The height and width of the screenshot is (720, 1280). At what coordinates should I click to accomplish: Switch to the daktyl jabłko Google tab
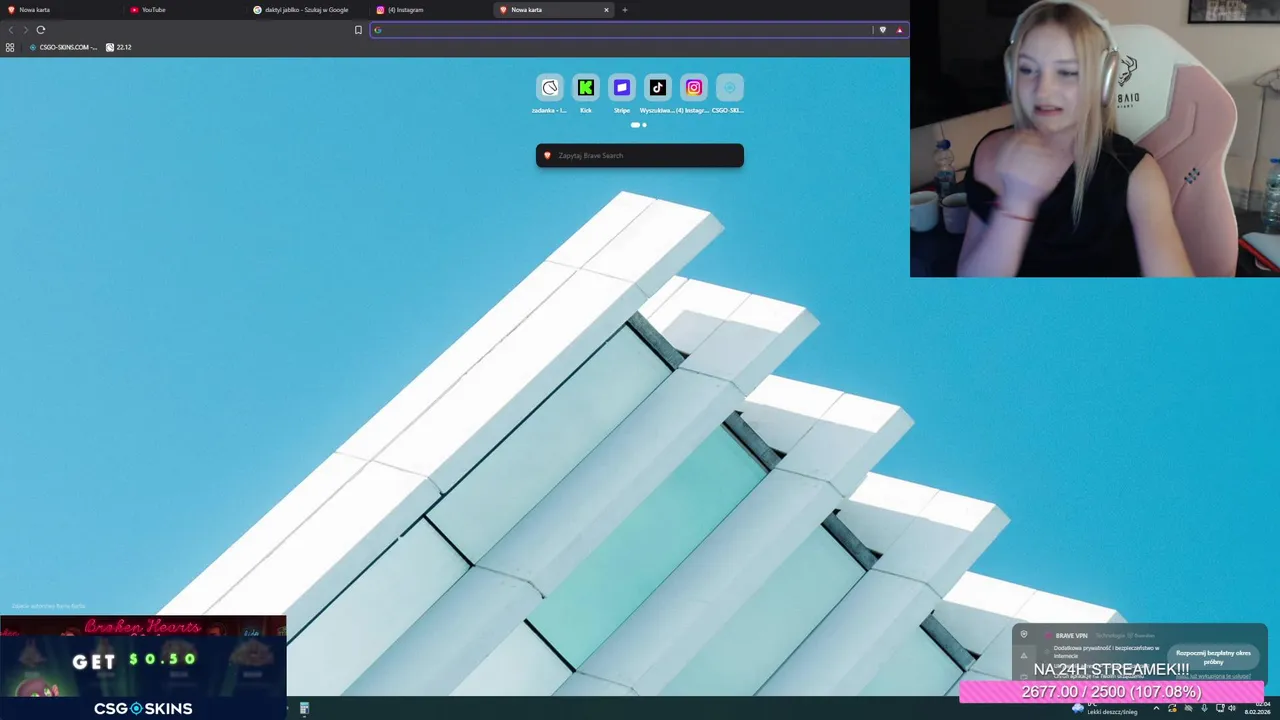(308, 10)
